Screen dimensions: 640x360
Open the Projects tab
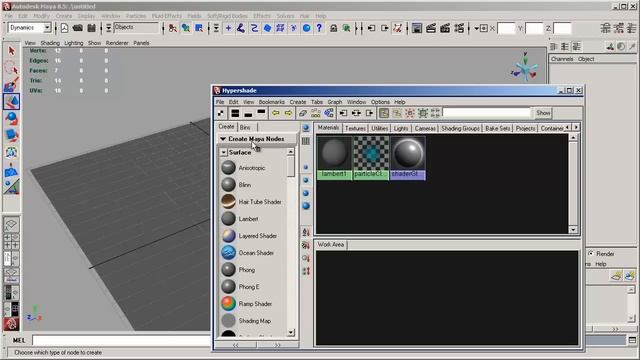525,128
